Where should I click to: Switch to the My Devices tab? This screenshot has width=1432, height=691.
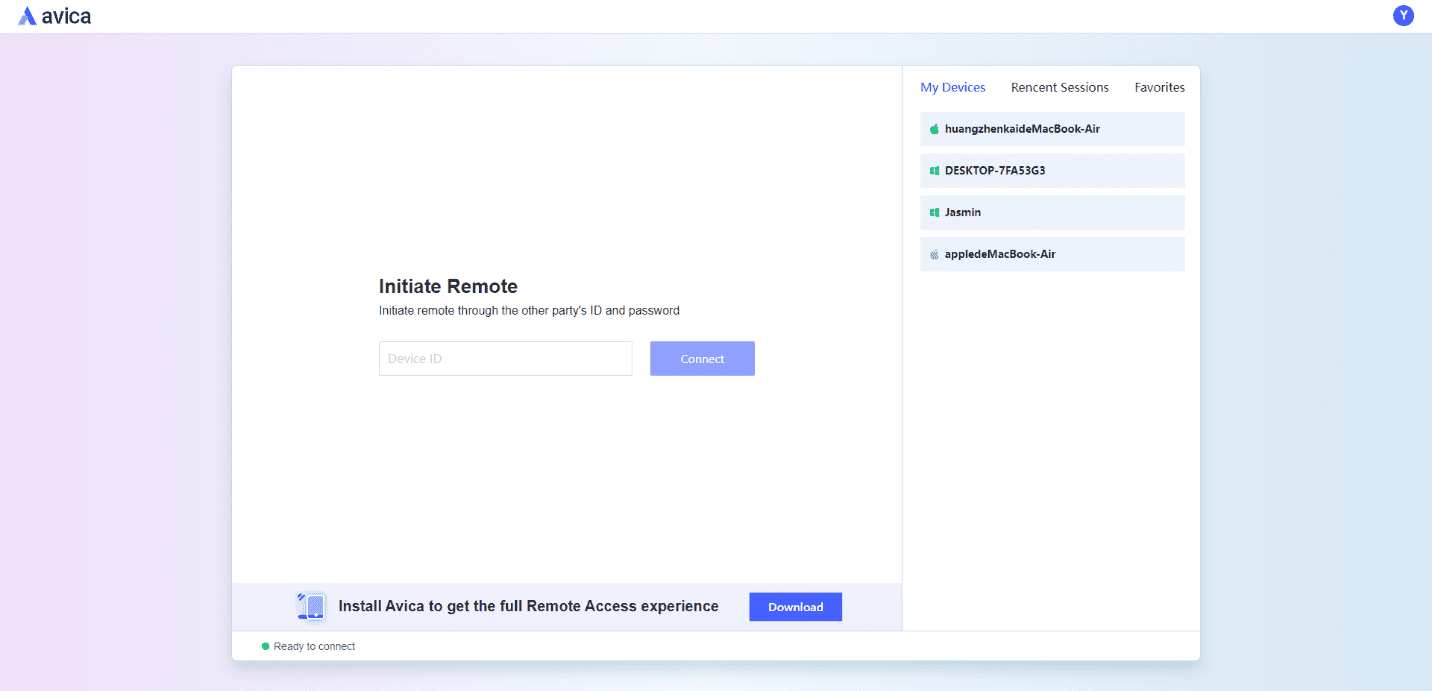952,88
